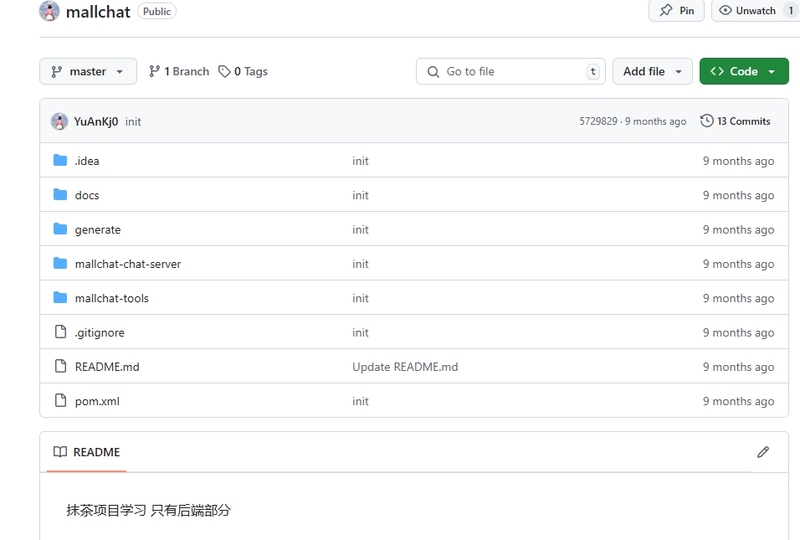Screen dimensions: 800x540
Task: Open the docs folder
Action: coord(87,195)
